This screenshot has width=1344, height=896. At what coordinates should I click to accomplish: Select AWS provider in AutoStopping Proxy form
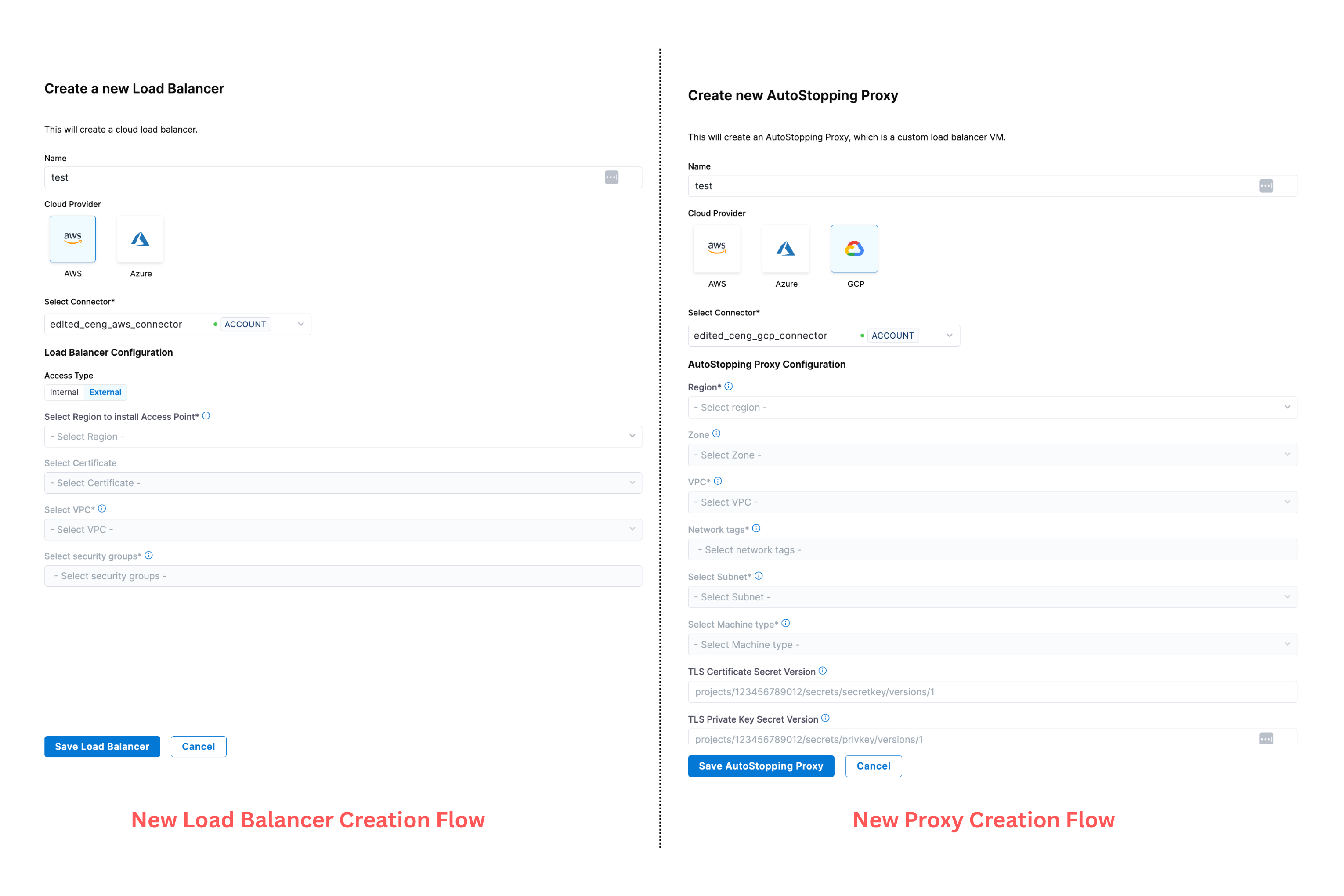pos(716,249)
